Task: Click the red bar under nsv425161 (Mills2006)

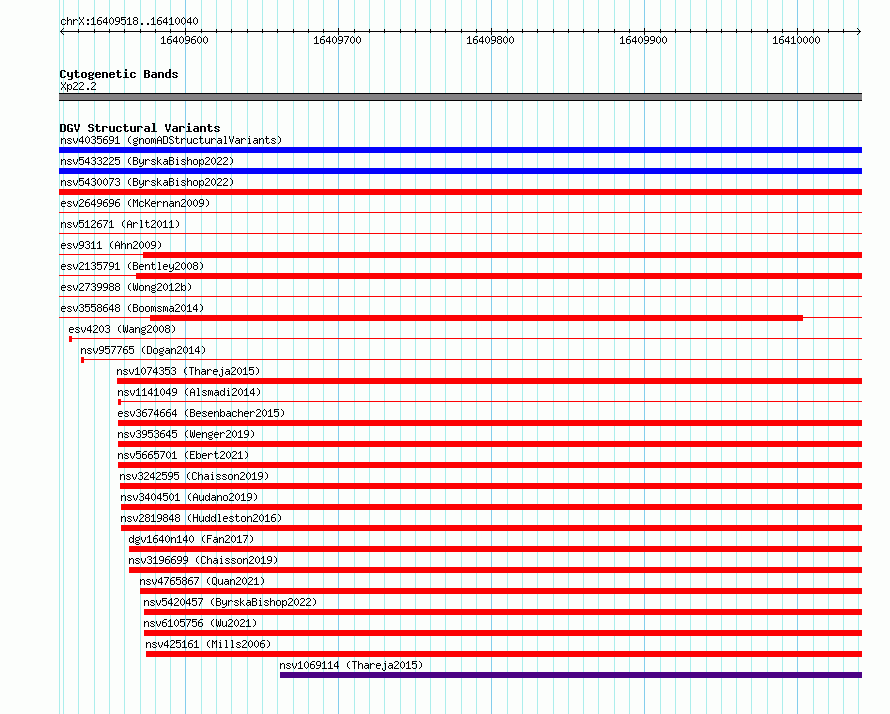Action: point(504,654)
